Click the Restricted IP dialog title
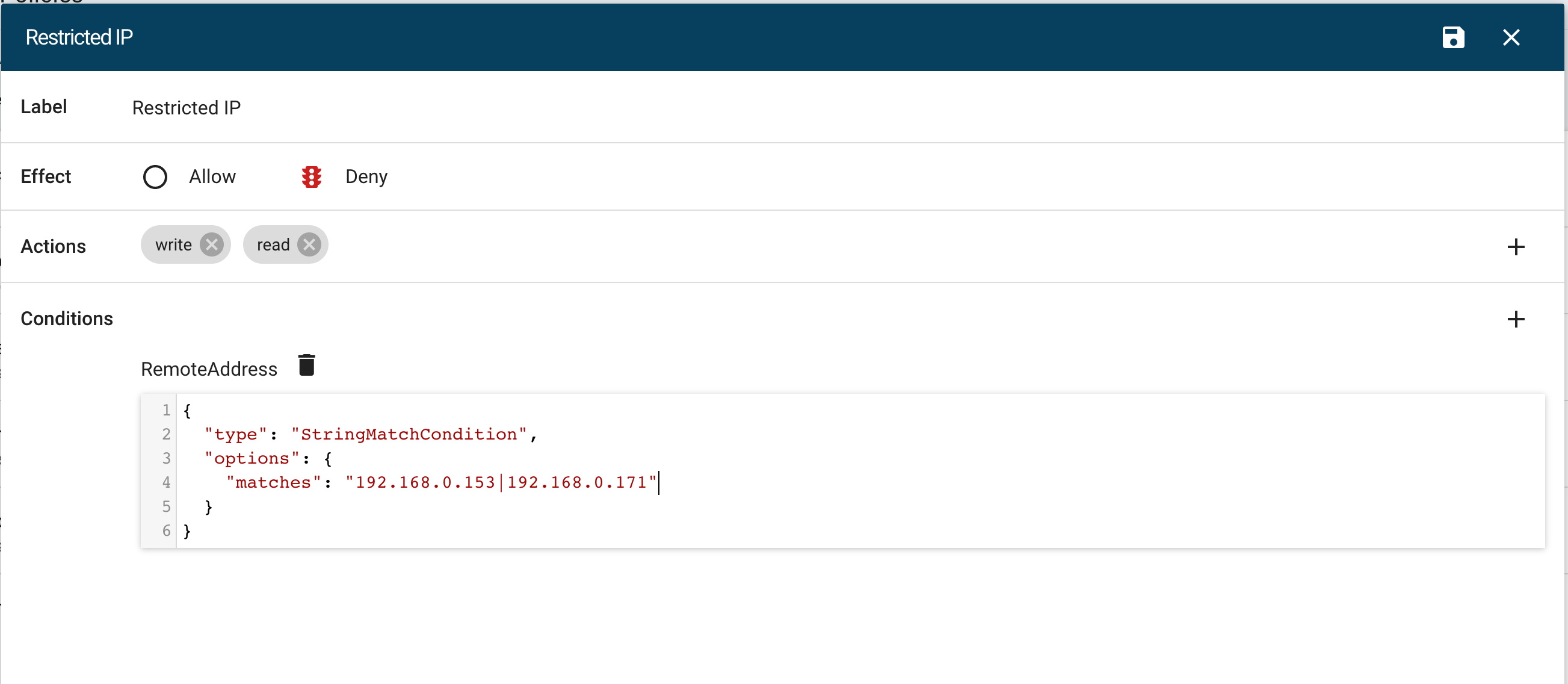The height and width of the screenshot is (684, 1568). (x=79, y=37)
